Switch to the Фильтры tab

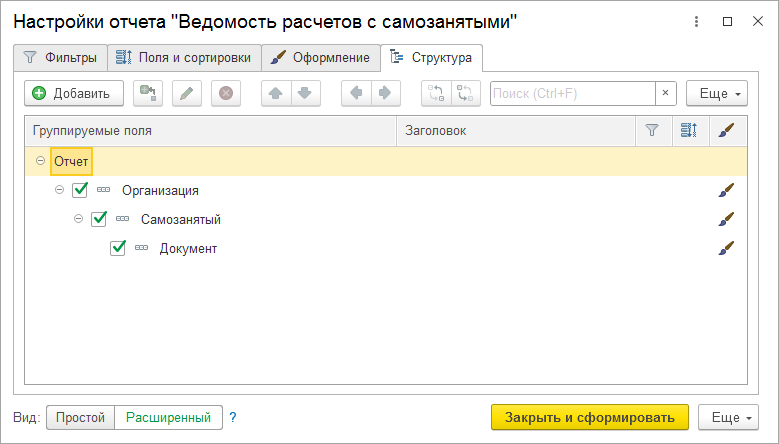coord(60,57)
